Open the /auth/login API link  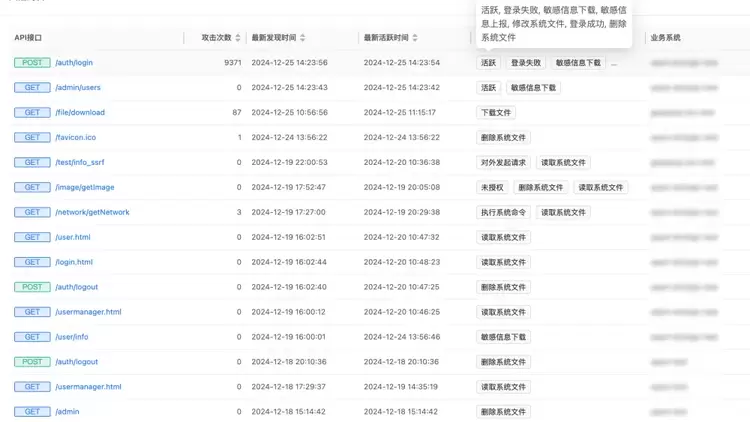click(74, 62)
